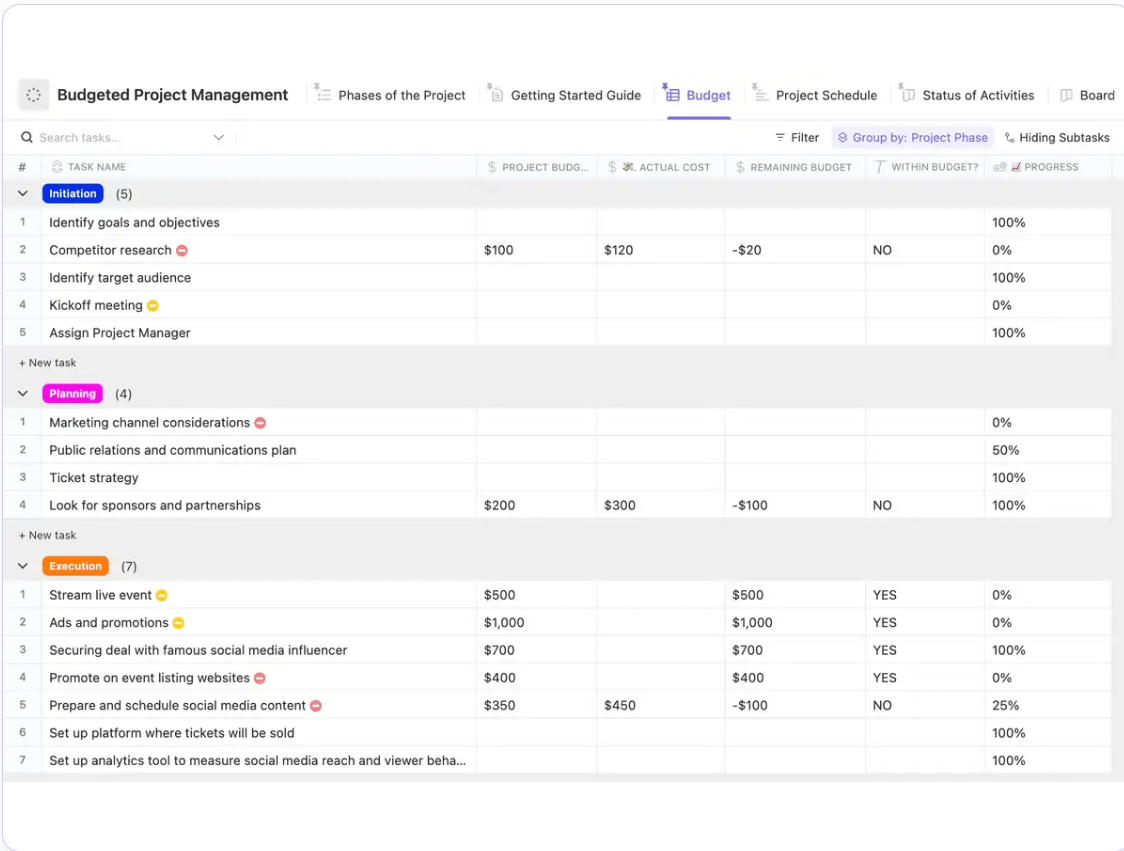Switch to Phases of the Project tab
Screen dimensions: 1124x851
click(391, 95)
